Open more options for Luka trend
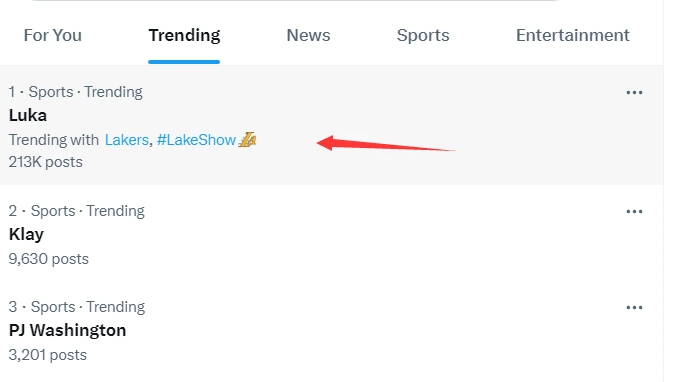The width and height of the screenshot is (676, 382). [634, 93]
